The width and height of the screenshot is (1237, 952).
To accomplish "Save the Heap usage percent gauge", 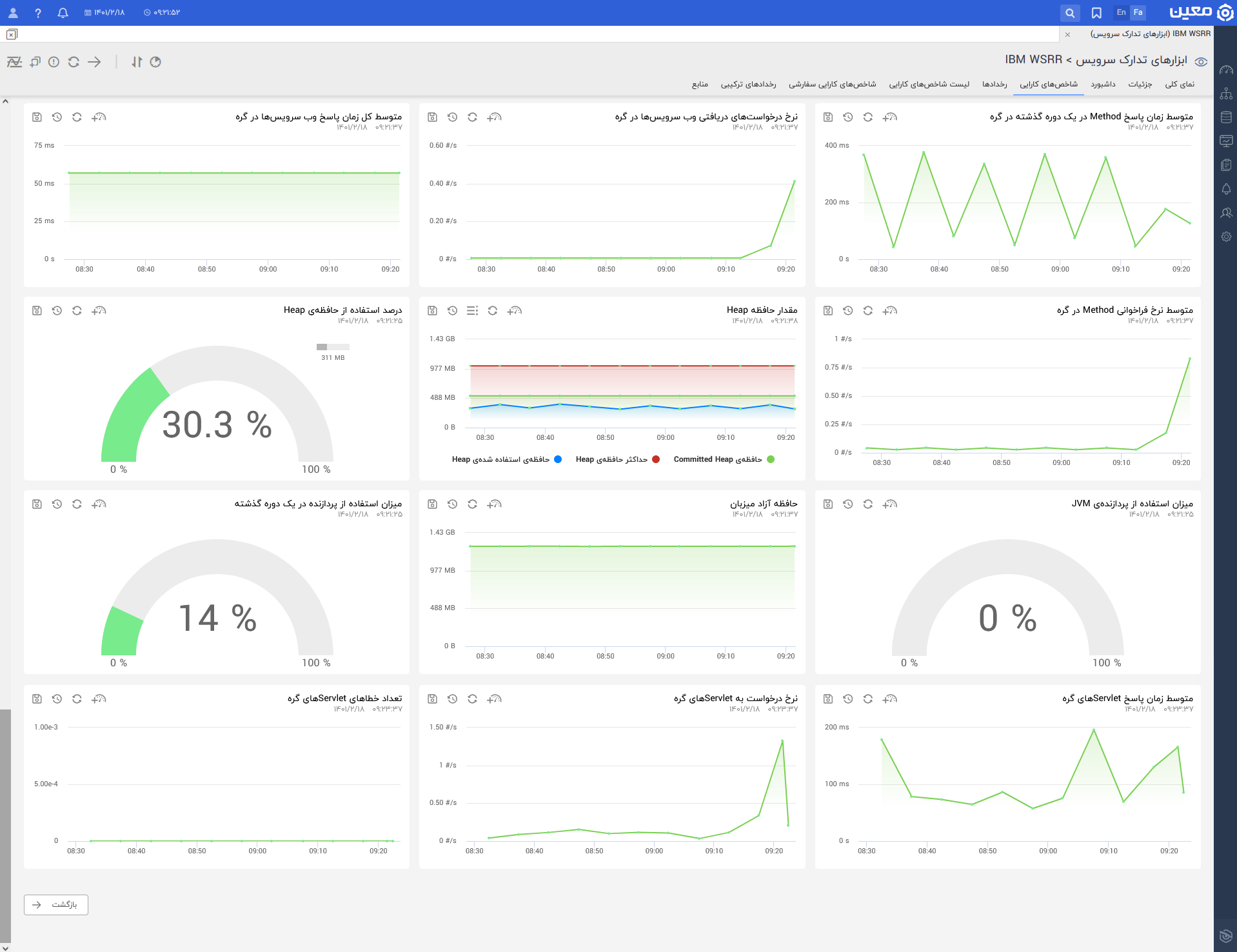I will (37, 310).
